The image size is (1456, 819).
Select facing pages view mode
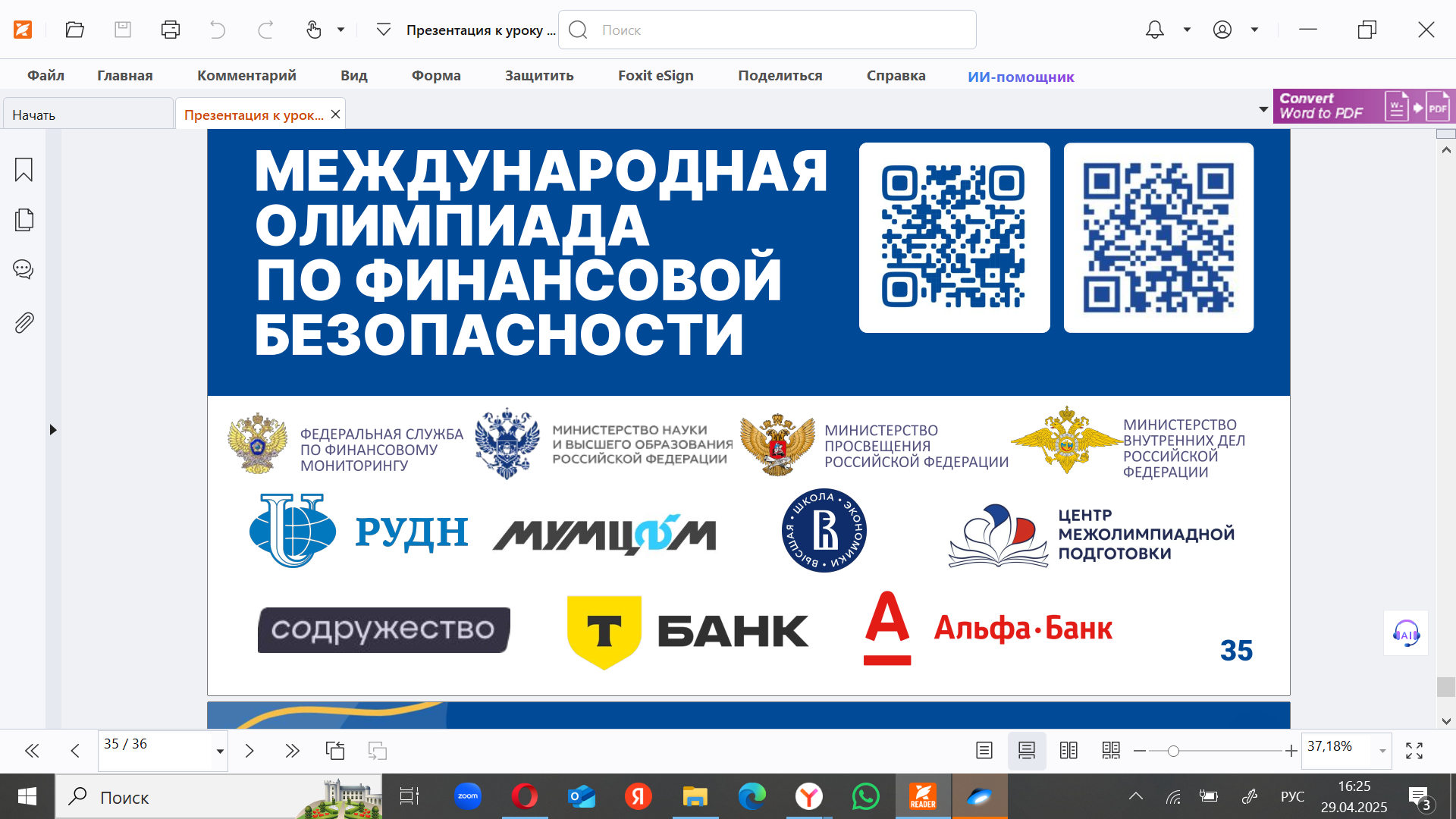(x=1068, y=751)
